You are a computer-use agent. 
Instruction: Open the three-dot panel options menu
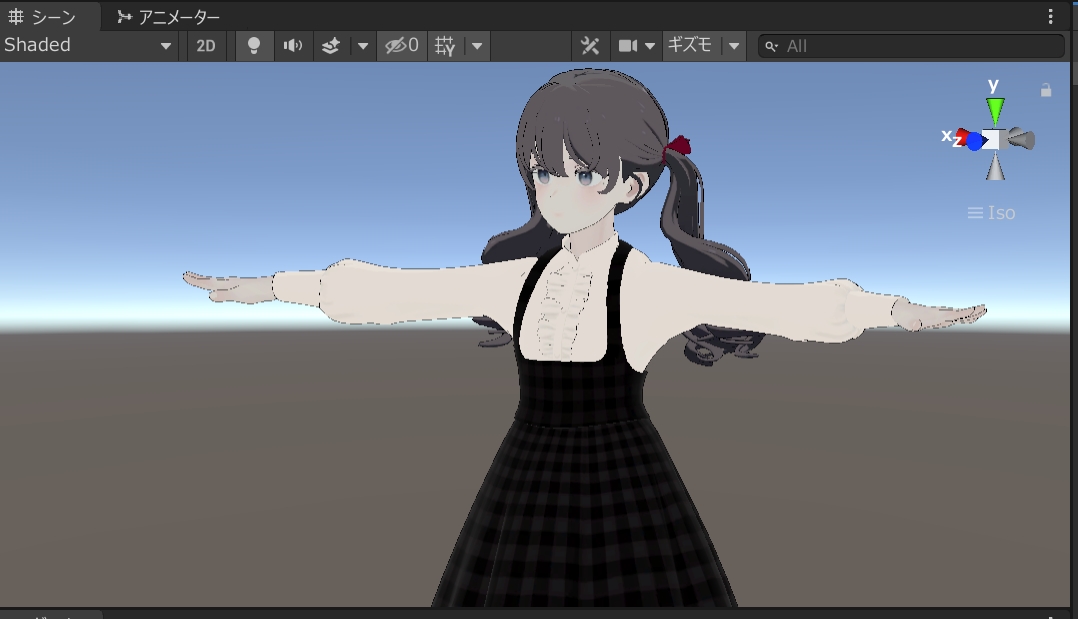click(1050, 17)
